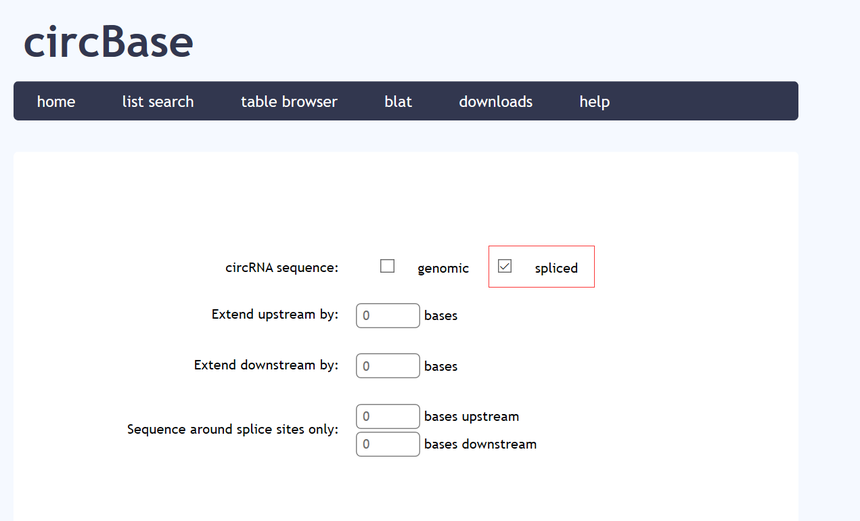
Task: Click the "spliced" label text
Action: click(556, 268)
